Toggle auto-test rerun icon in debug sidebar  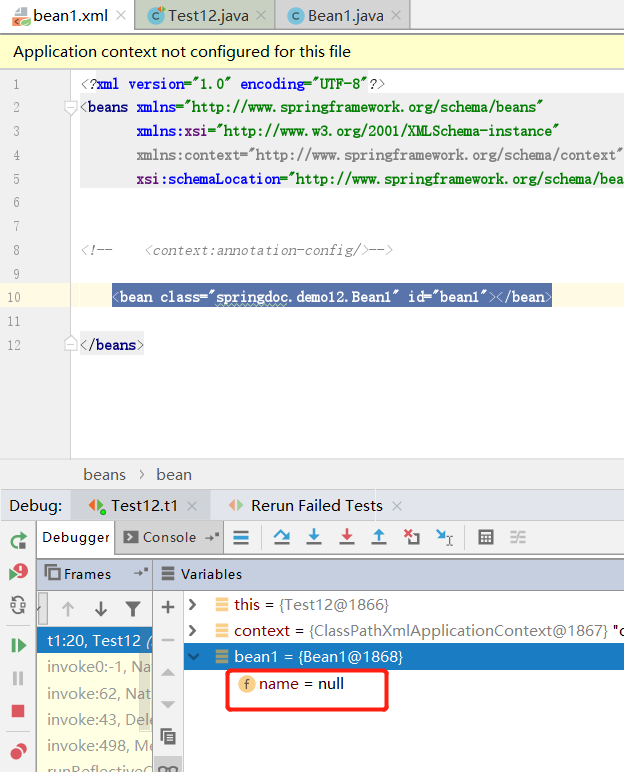coord(18,605)
